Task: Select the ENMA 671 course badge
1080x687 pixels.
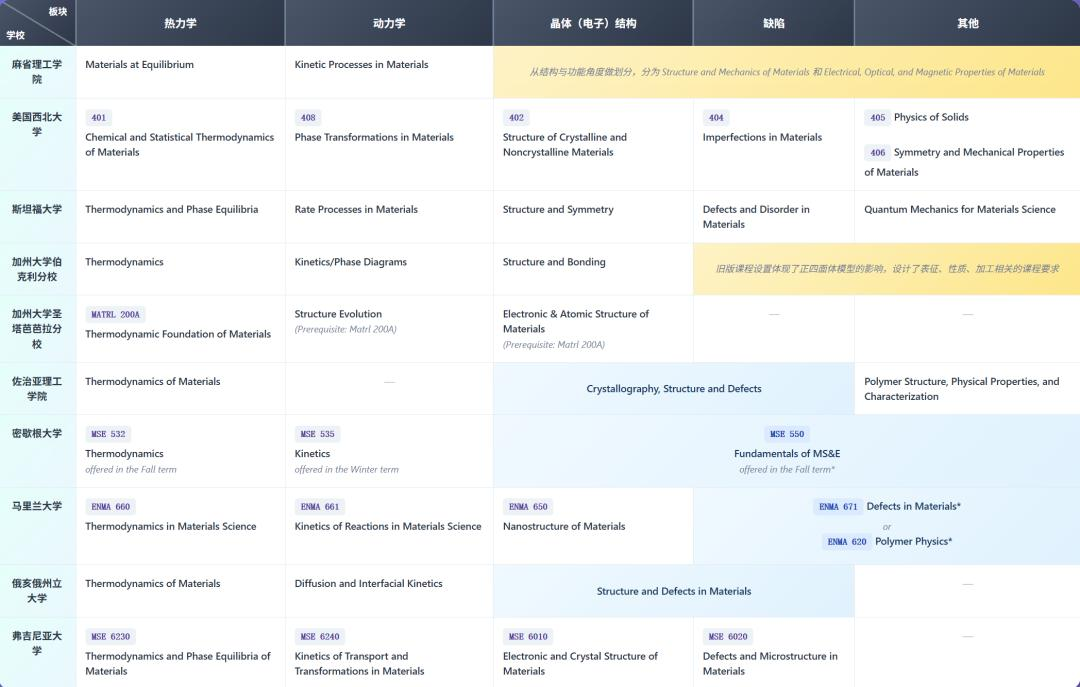Action: (838, 507)
